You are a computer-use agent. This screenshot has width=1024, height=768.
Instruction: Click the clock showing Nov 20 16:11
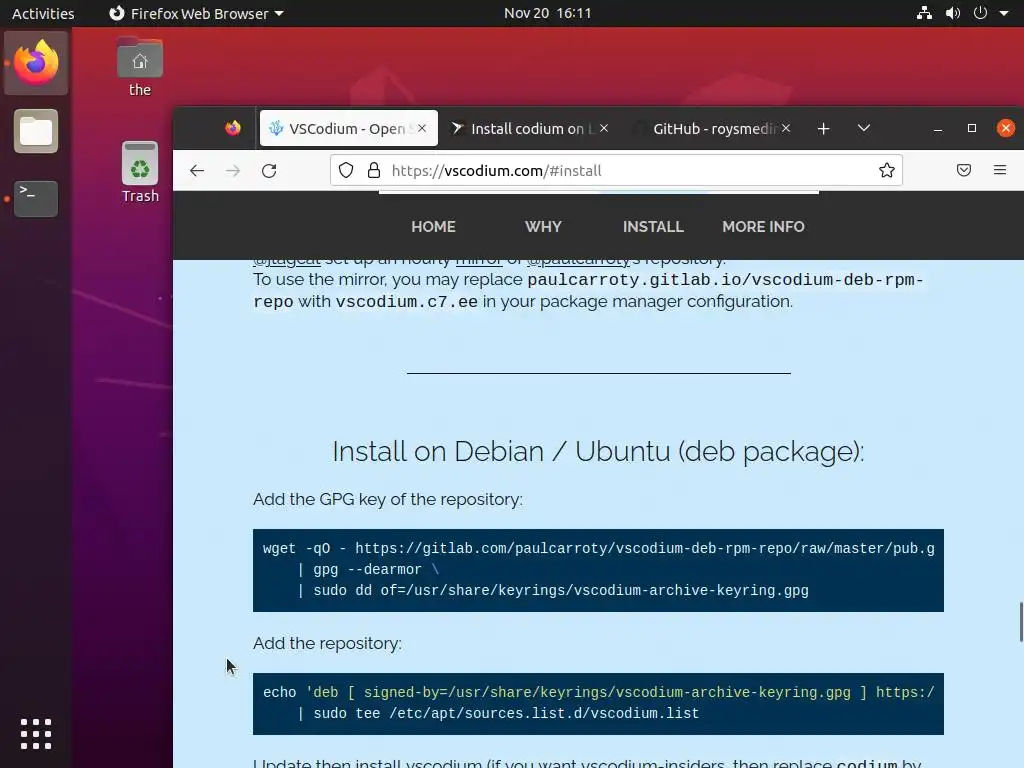click(547, 13)
